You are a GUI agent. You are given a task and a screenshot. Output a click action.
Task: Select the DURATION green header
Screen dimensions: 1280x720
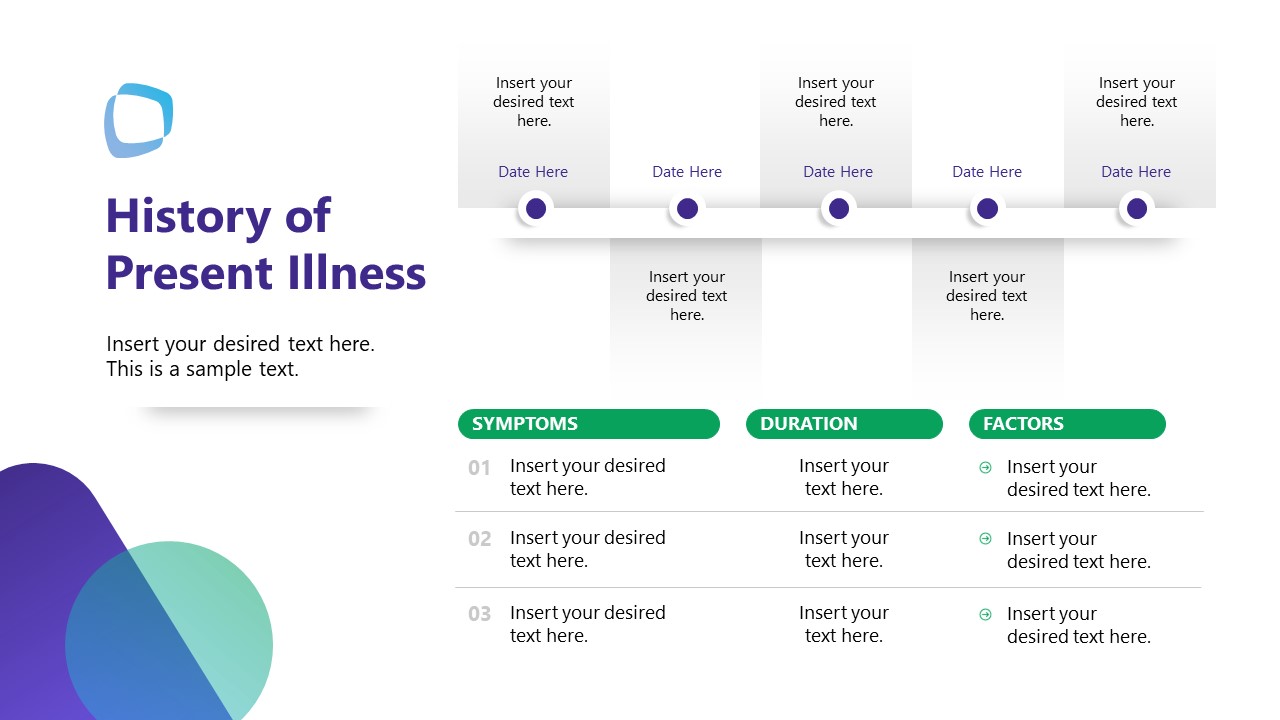coord(844,424)
